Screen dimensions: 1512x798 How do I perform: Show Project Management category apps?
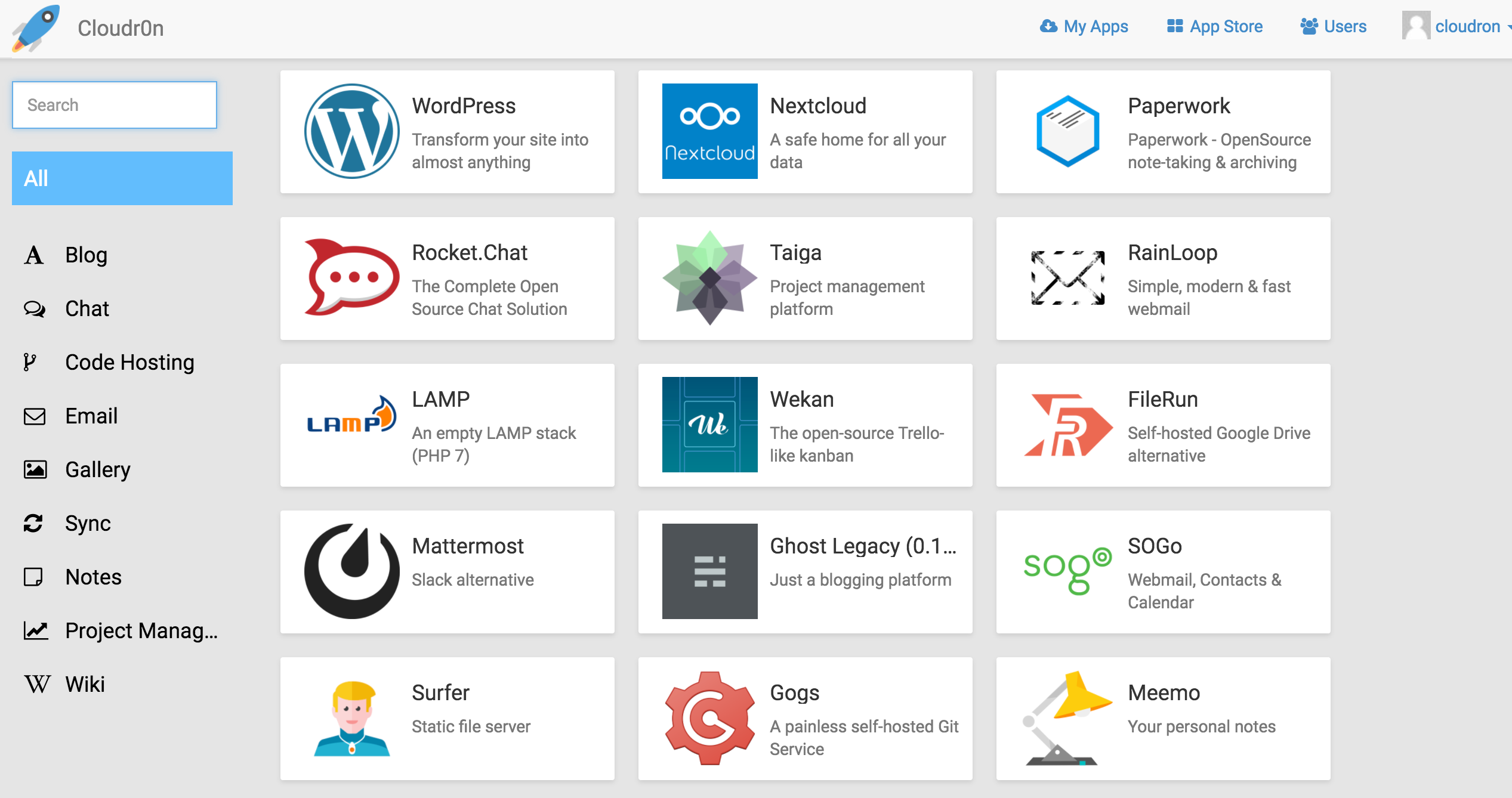(141, 631)
